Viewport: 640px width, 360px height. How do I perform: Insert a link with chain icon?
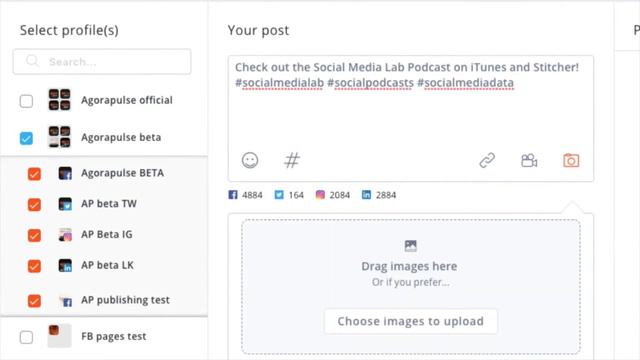pos(487,160)
